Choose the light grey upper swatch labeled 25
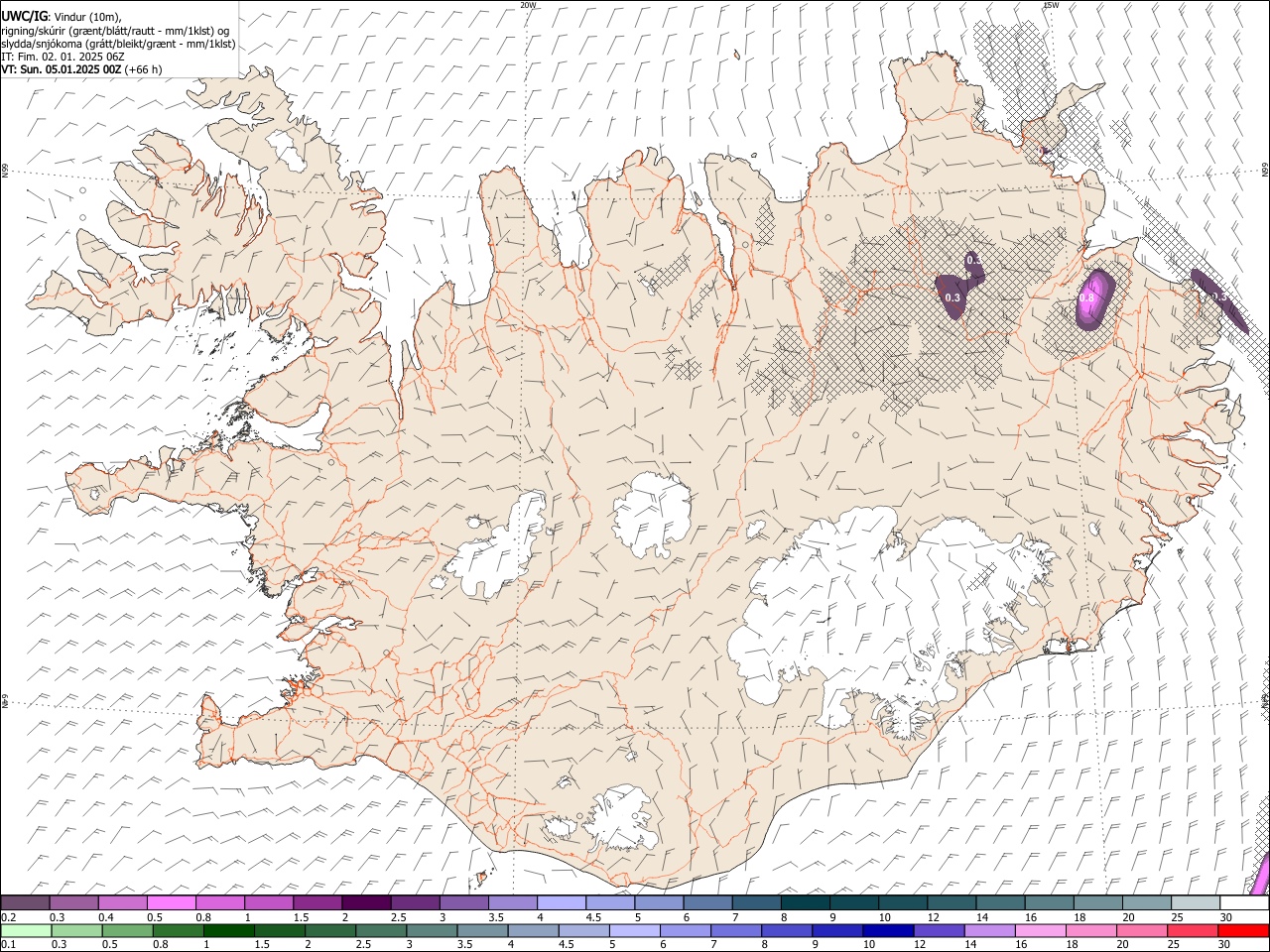Screen dimensions: 1270x952 (1195, 903)
